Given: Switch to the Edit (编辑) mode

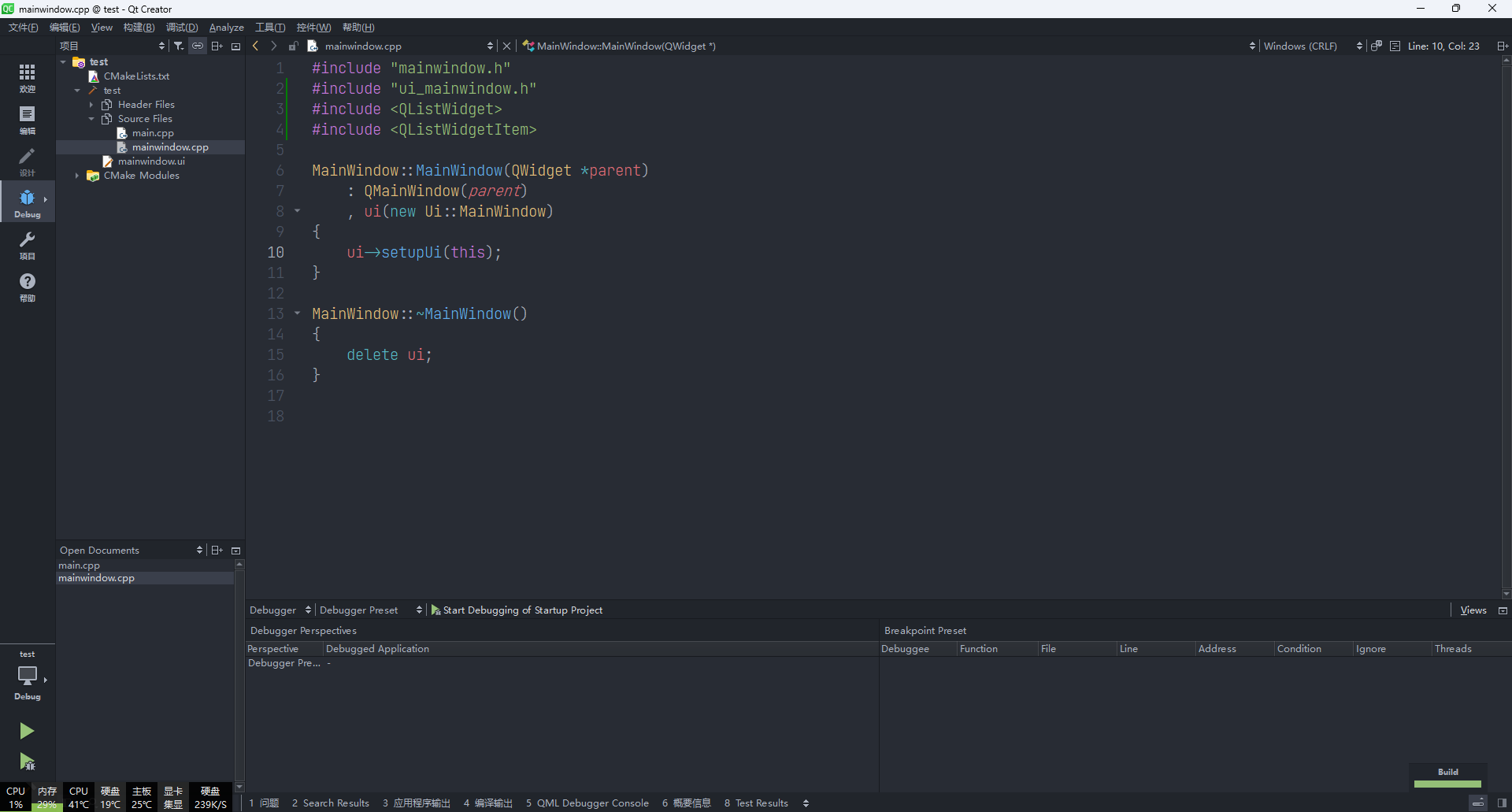Looking at the screenshot, I should (28, 119).
